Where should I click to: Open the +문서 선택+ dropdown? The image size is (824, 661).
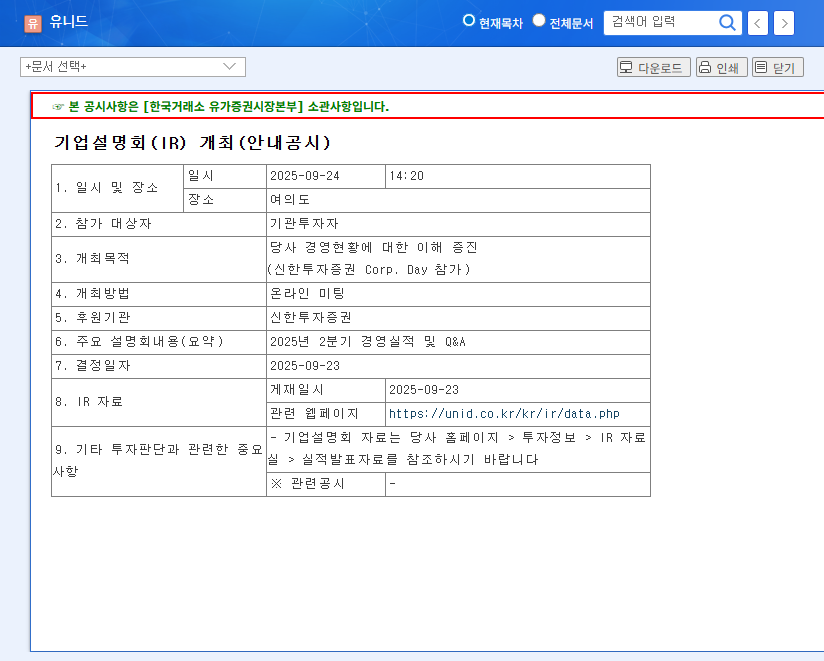tap(130, 66)
